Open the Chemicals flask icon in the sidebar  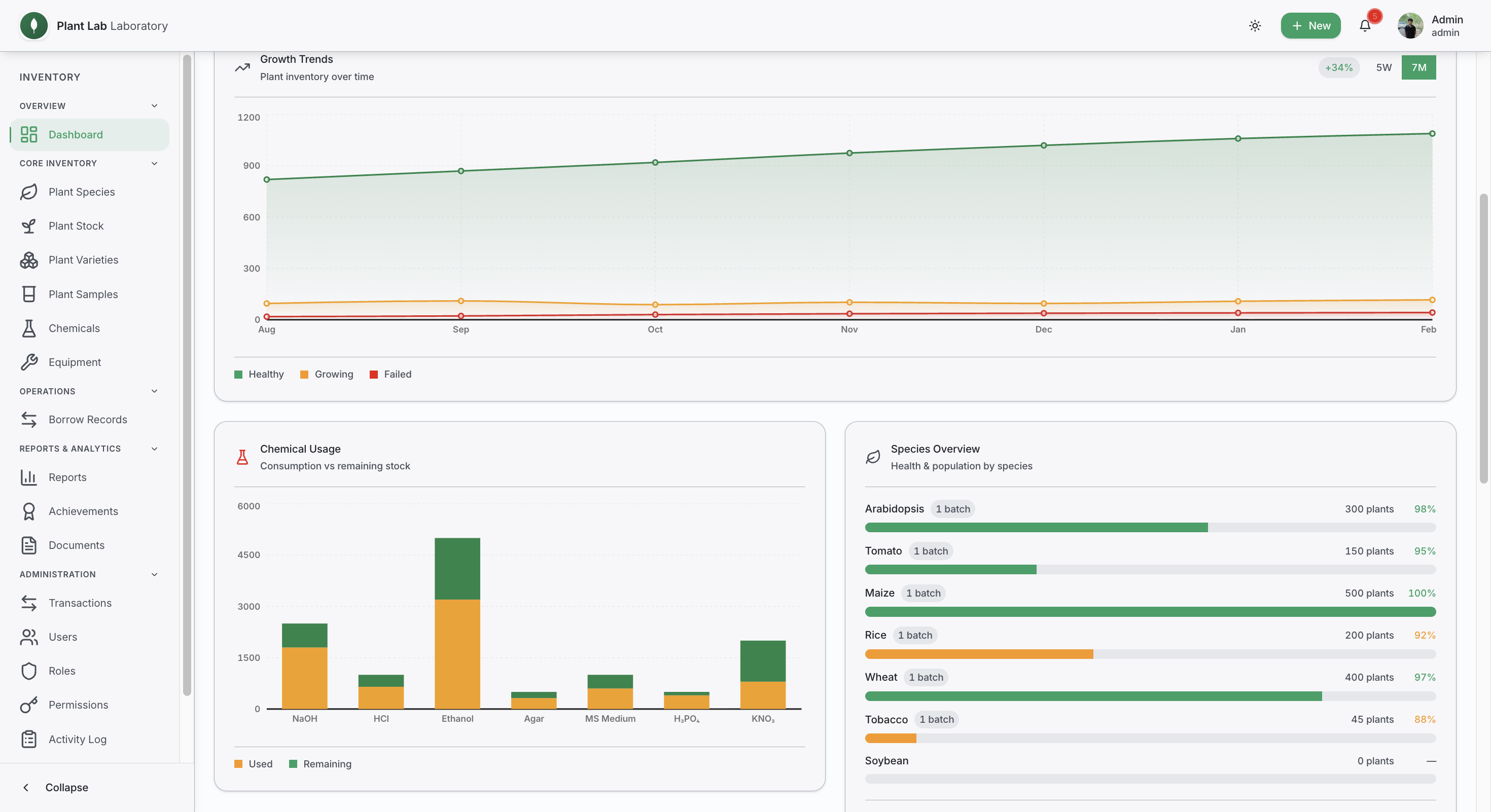point(28,328)
